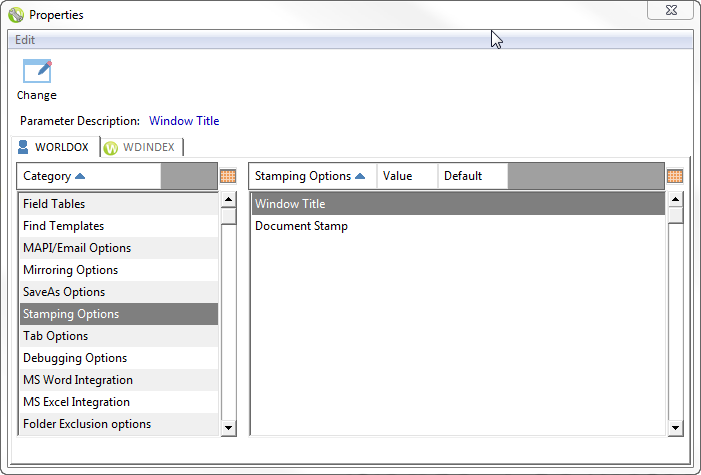
Task: Select the Window Title parameter row
Action: [x=458, y=204]
